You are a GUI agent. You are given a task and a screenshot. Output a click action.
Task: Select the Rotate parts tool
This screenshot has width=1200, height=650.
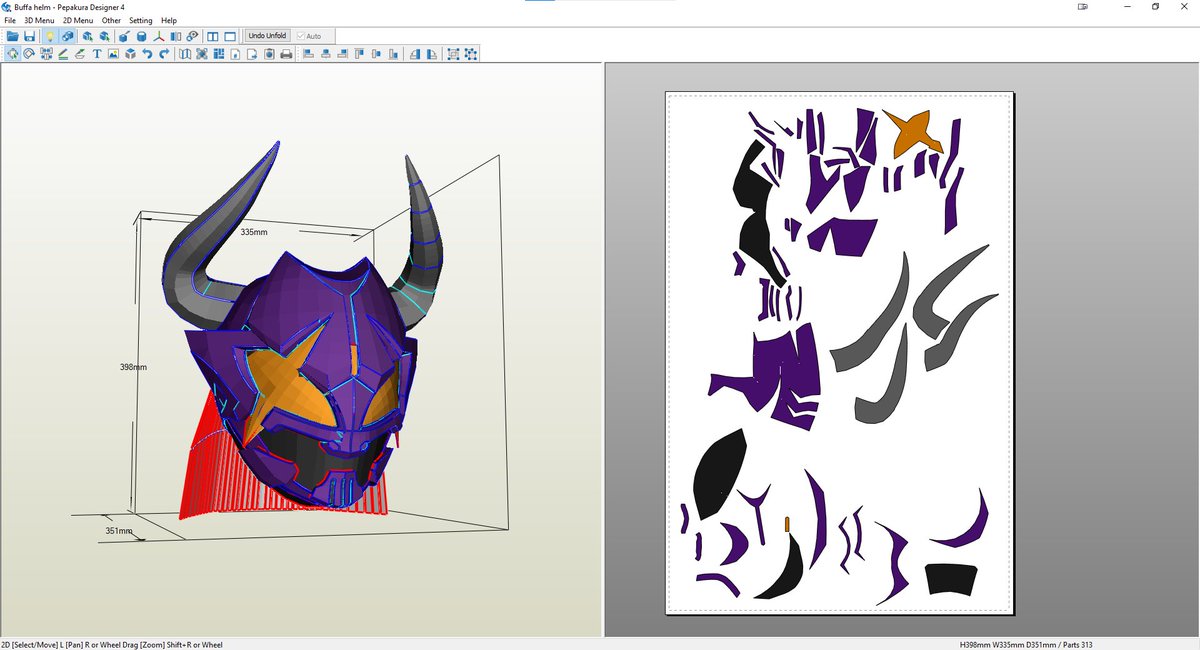click(x=29, y=53)
